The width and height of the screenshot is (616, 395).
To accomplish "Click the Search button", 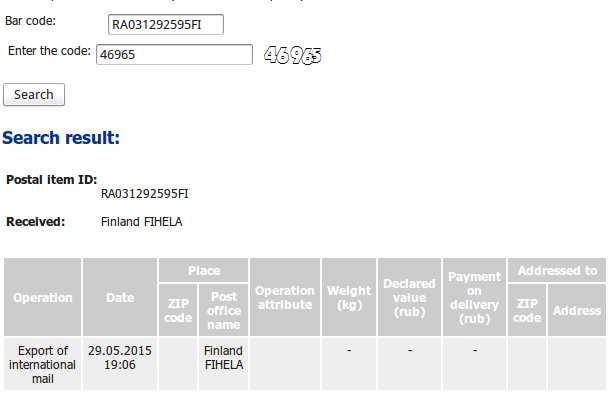I will [34, 95].
